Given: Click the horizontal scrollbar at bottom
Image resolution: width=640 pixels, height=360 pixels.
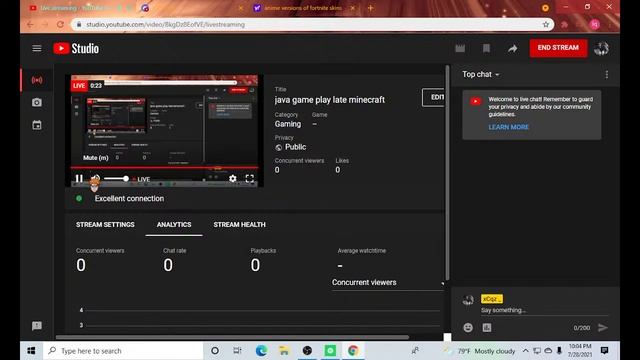Looking at the screenshot, I should coord(232,337).
